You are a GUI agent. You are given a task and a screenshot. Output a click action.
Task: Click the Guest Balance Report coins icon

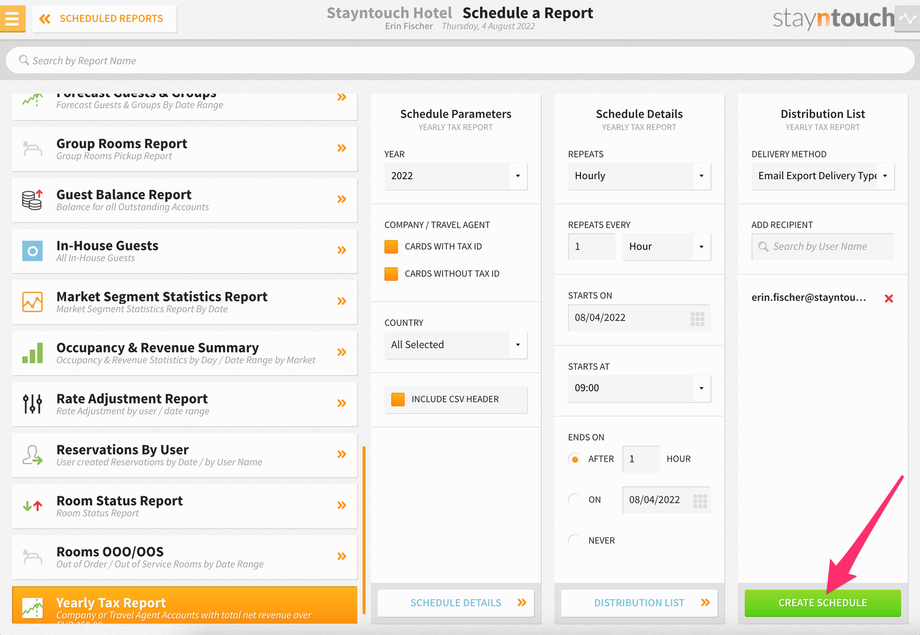(32, 200)
